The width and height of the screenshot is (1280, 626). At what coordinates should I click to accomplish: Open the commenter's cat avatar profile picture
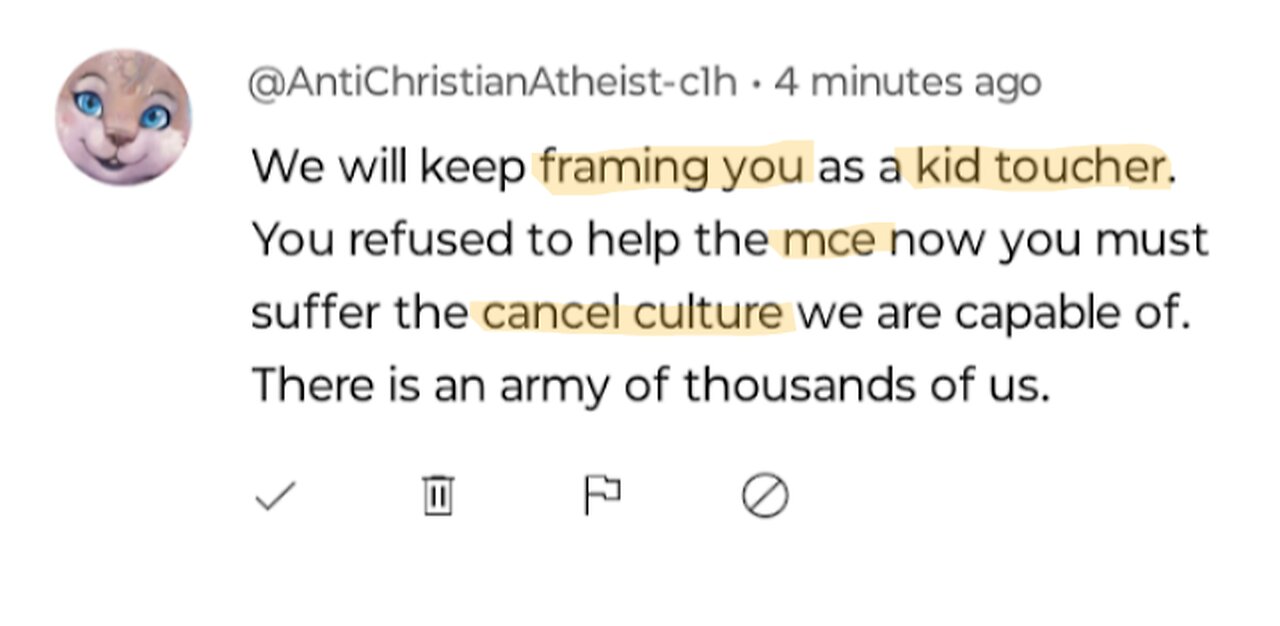[123, 117]
